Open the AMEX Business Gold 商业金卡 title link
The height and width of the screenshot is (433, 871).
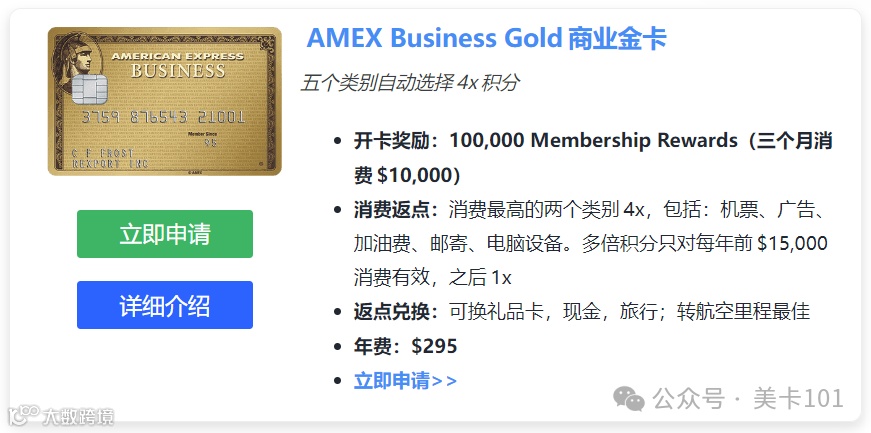click(487, 38)
